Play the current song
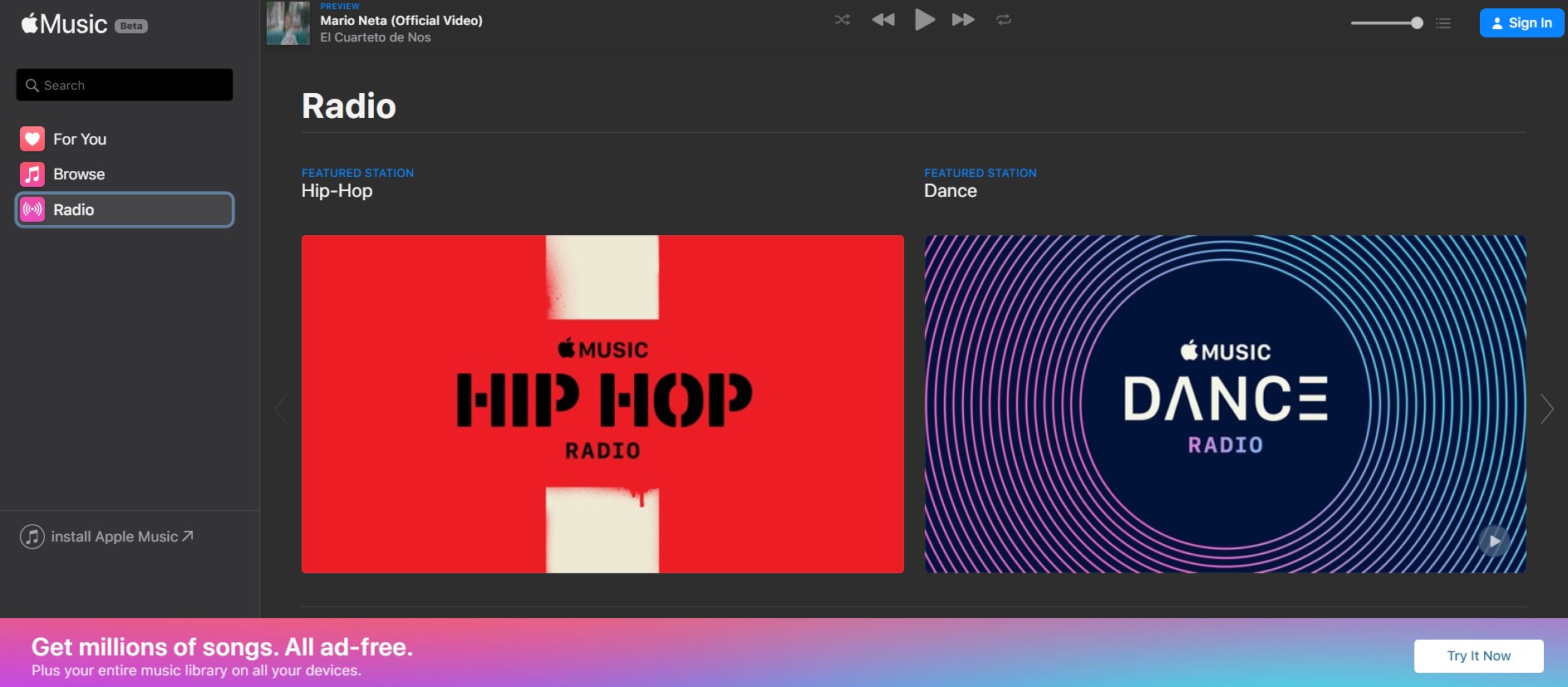Image resolution: width=1568 pixels, height=687 pixels. point(925,19)
